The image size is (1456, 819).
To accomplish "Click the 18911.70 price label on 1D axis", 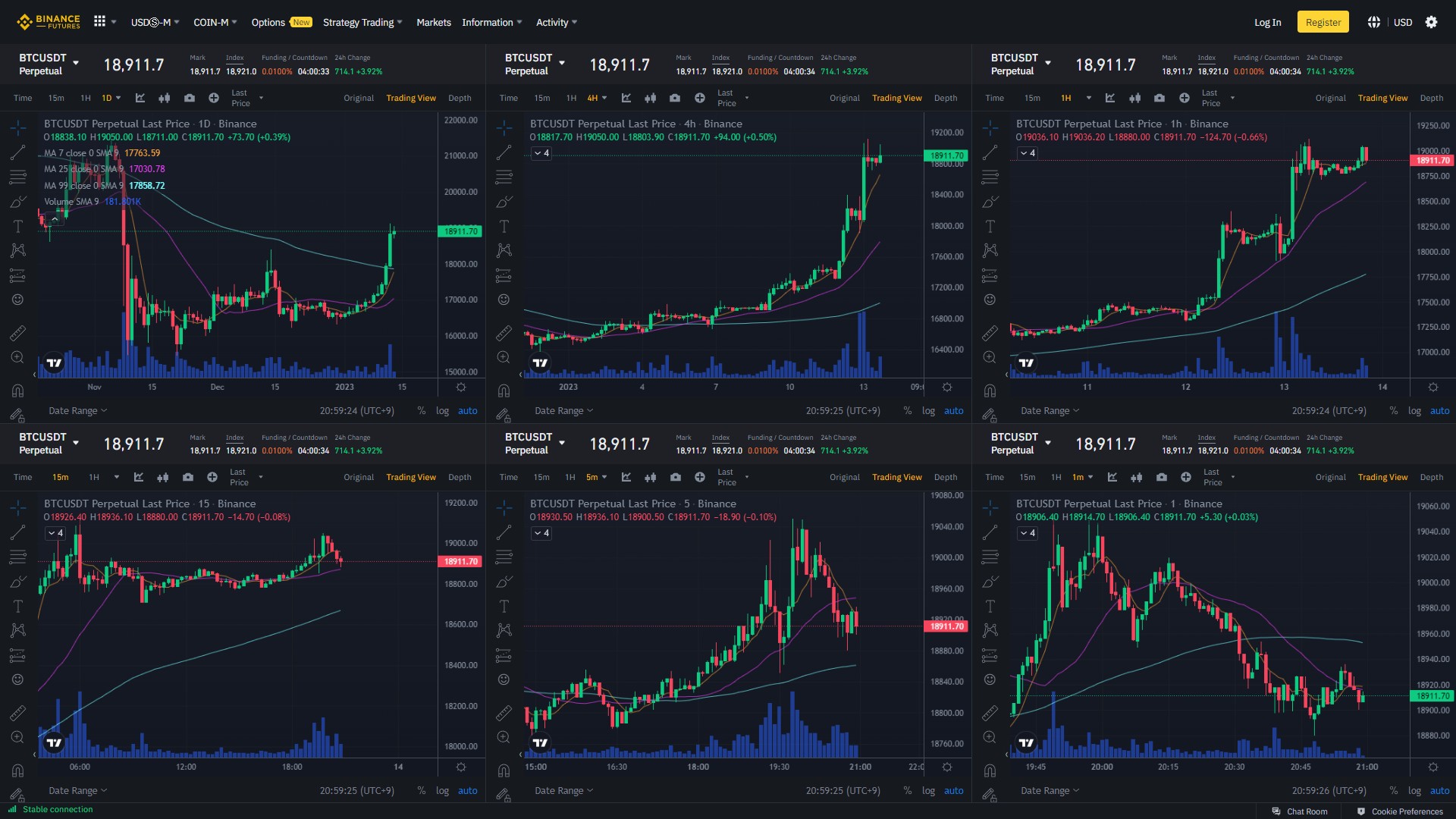I will [x=460, y=231].
